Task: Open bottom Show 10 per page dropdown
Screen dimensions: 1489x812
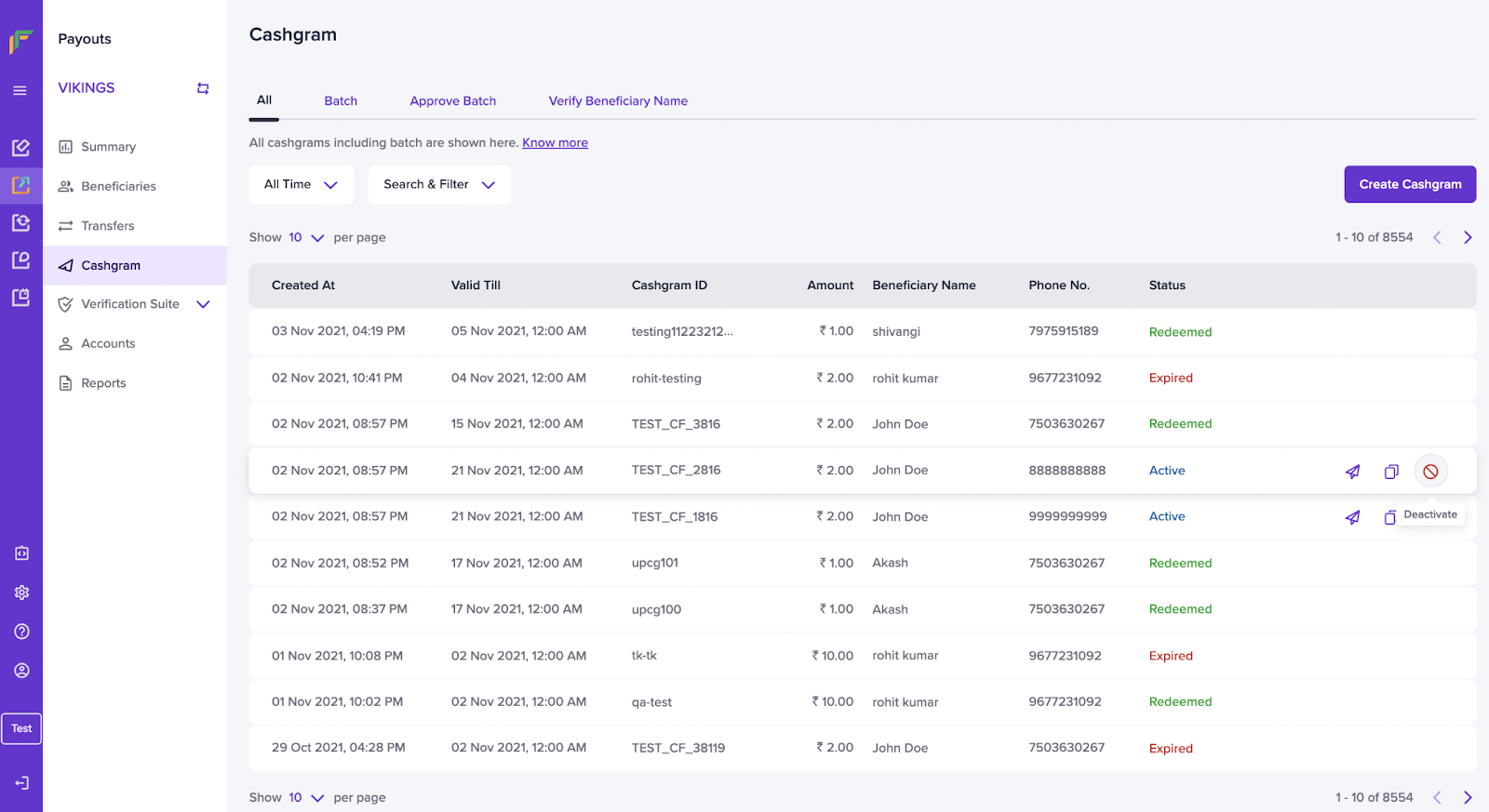Action: (x=305, y=798)
